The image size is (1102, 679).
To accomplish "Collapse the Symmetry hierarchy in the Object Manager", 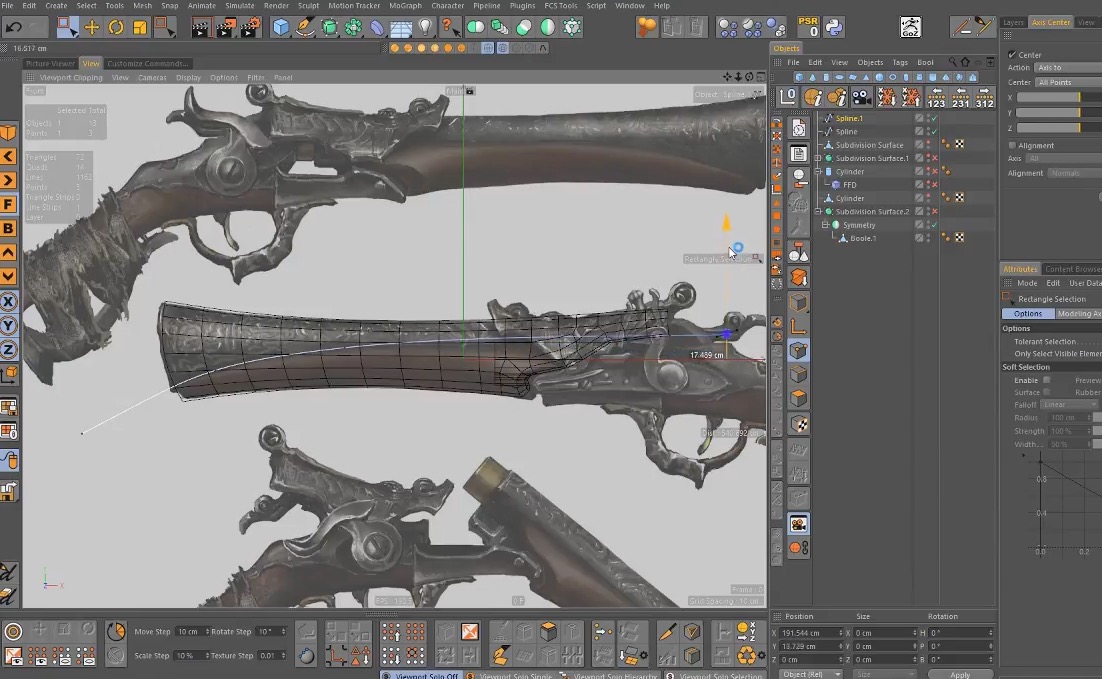I will pyautogui.click(x=825, y=224).
